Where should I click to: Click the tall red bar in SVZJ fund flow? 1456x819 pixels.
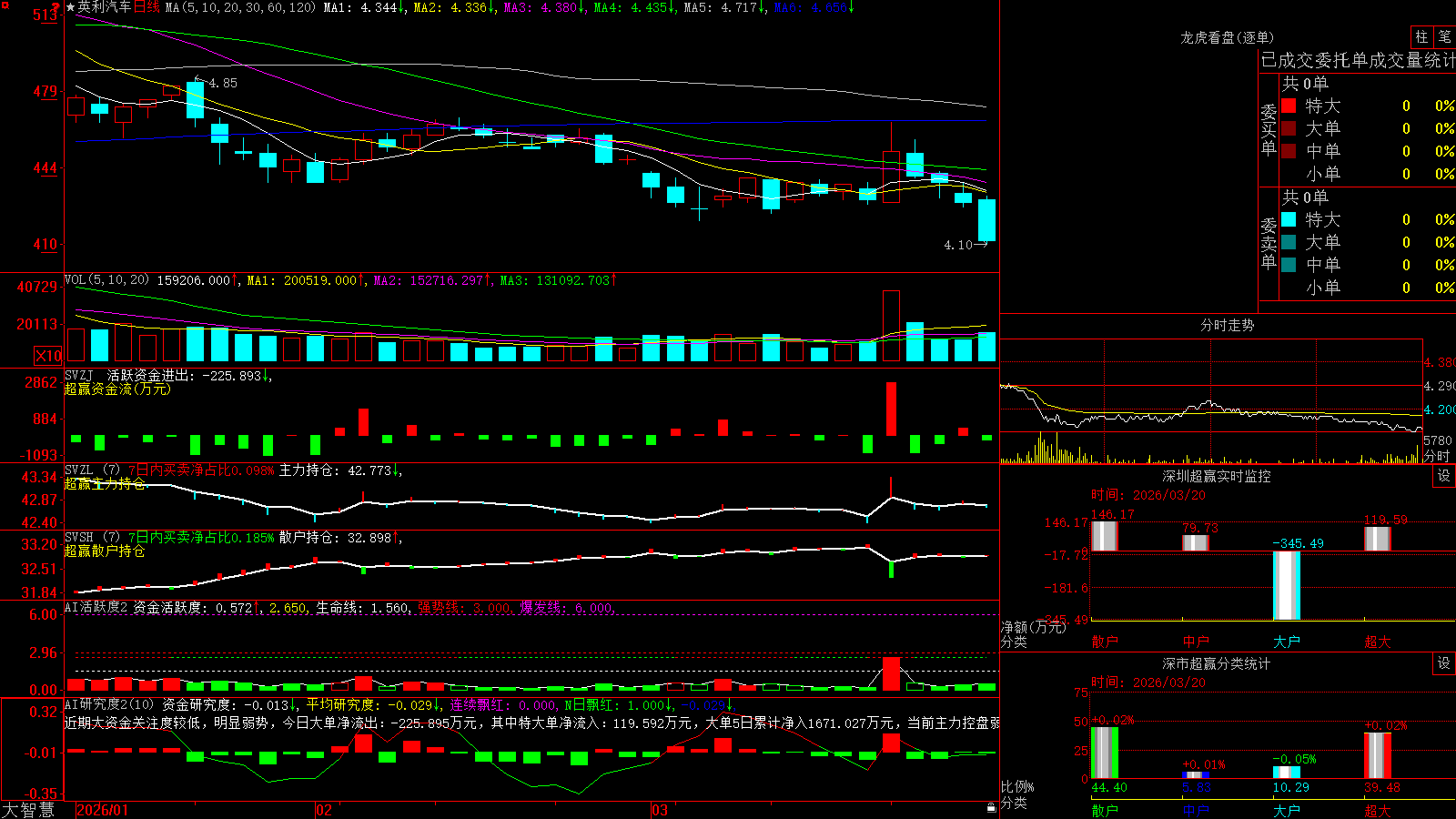tap(891, 409)
